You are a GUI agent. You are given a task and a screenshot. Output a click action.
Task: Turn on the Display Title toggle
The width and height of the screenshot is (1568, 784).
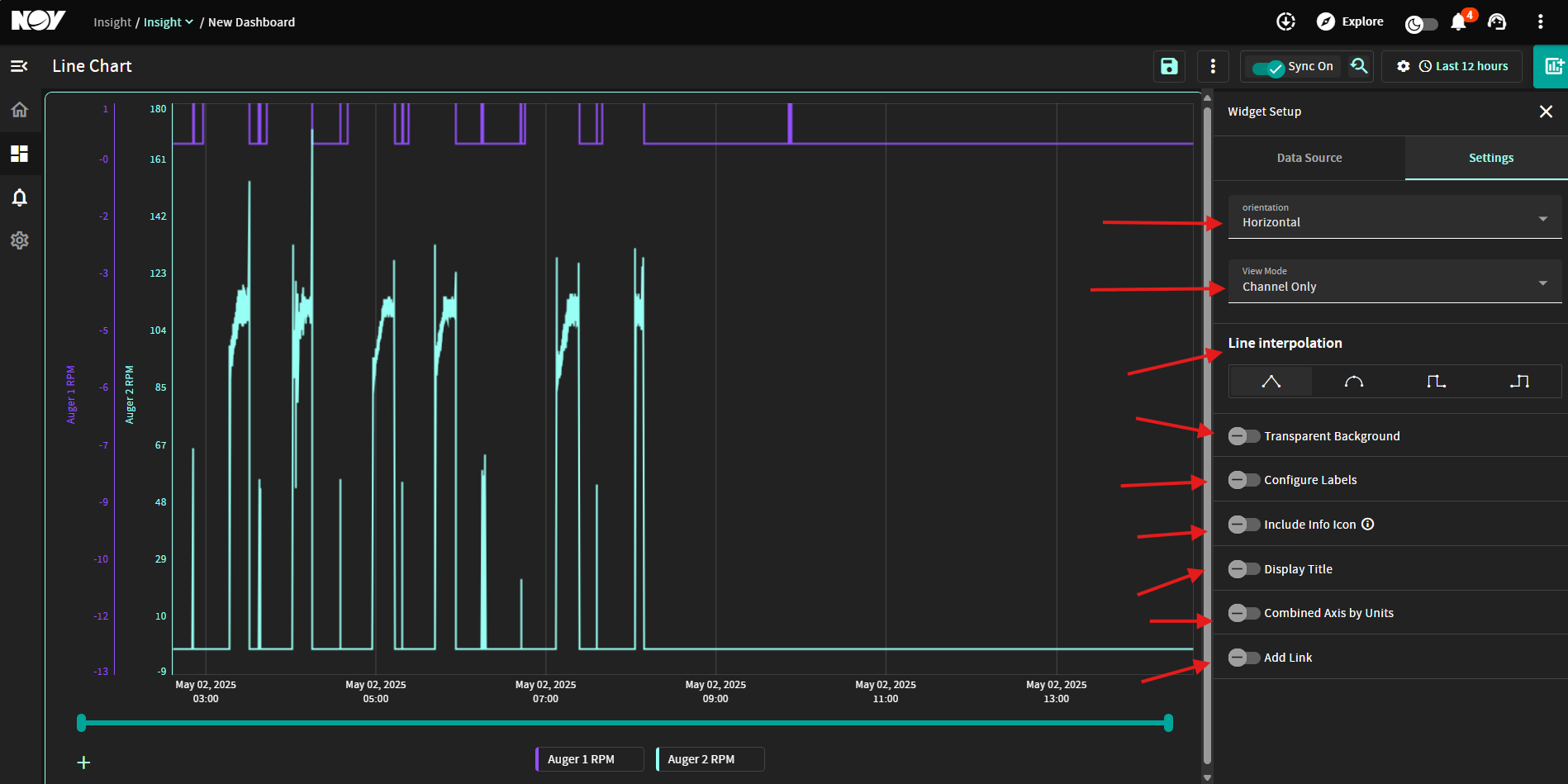(1243, 569)
